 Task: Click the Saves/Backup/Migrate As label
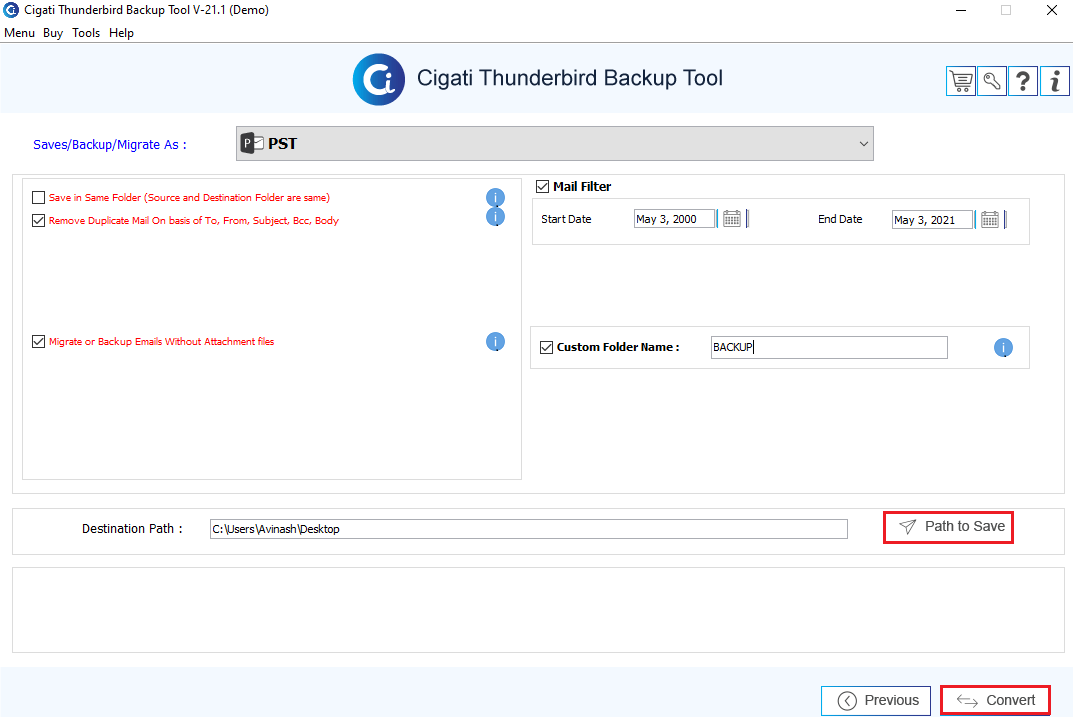109,144
